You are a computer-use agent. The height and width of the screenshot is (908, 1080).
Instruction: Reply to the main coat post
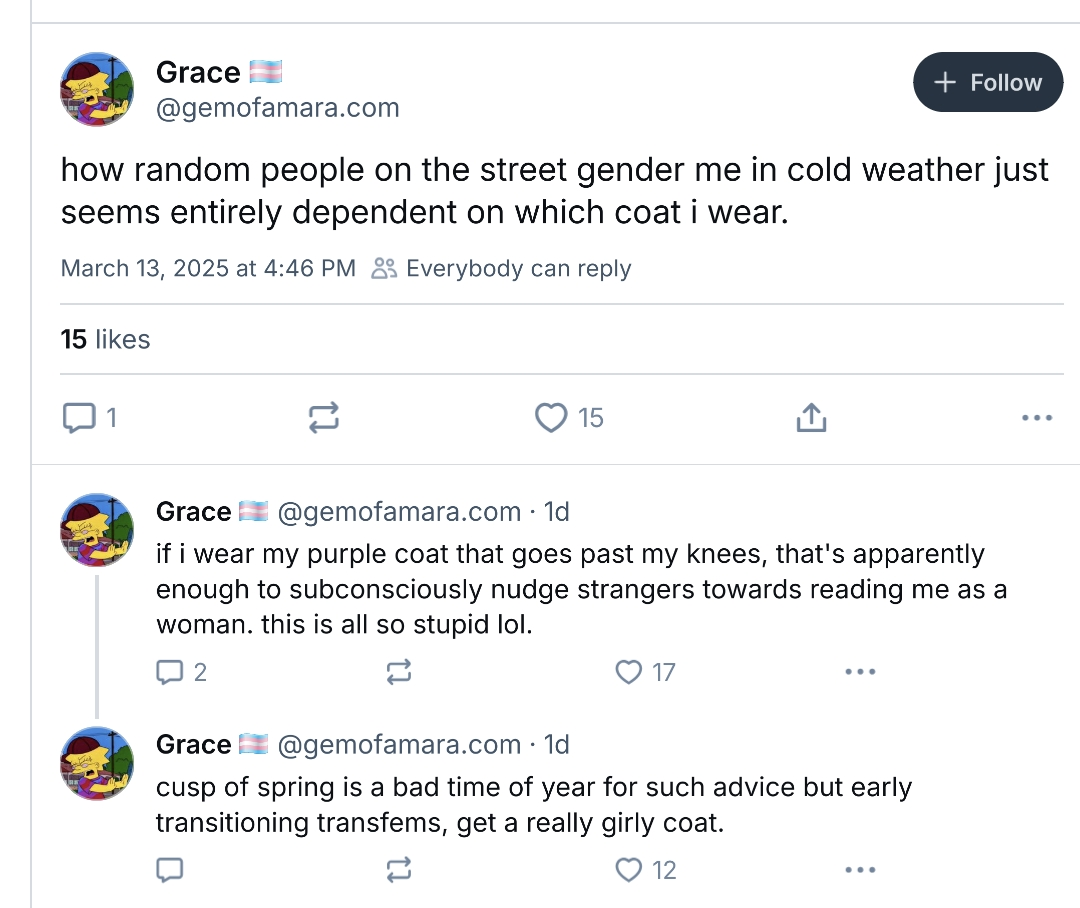[x=78, y=417]
